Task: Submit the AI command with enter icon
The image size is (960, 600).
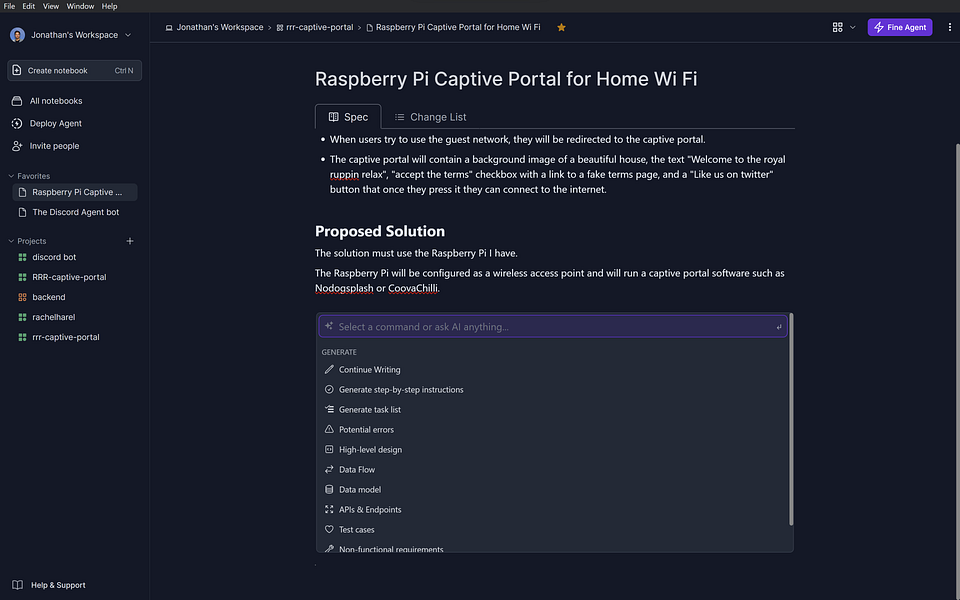Action: (x=779, y=328)
